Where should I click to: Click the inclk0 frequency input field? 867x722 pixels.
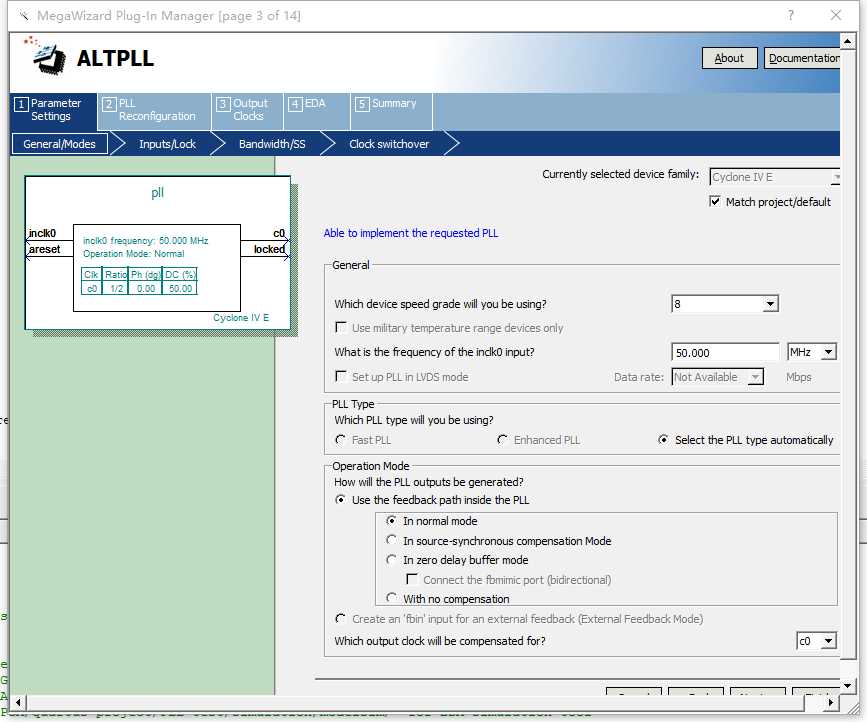[725, 352]
